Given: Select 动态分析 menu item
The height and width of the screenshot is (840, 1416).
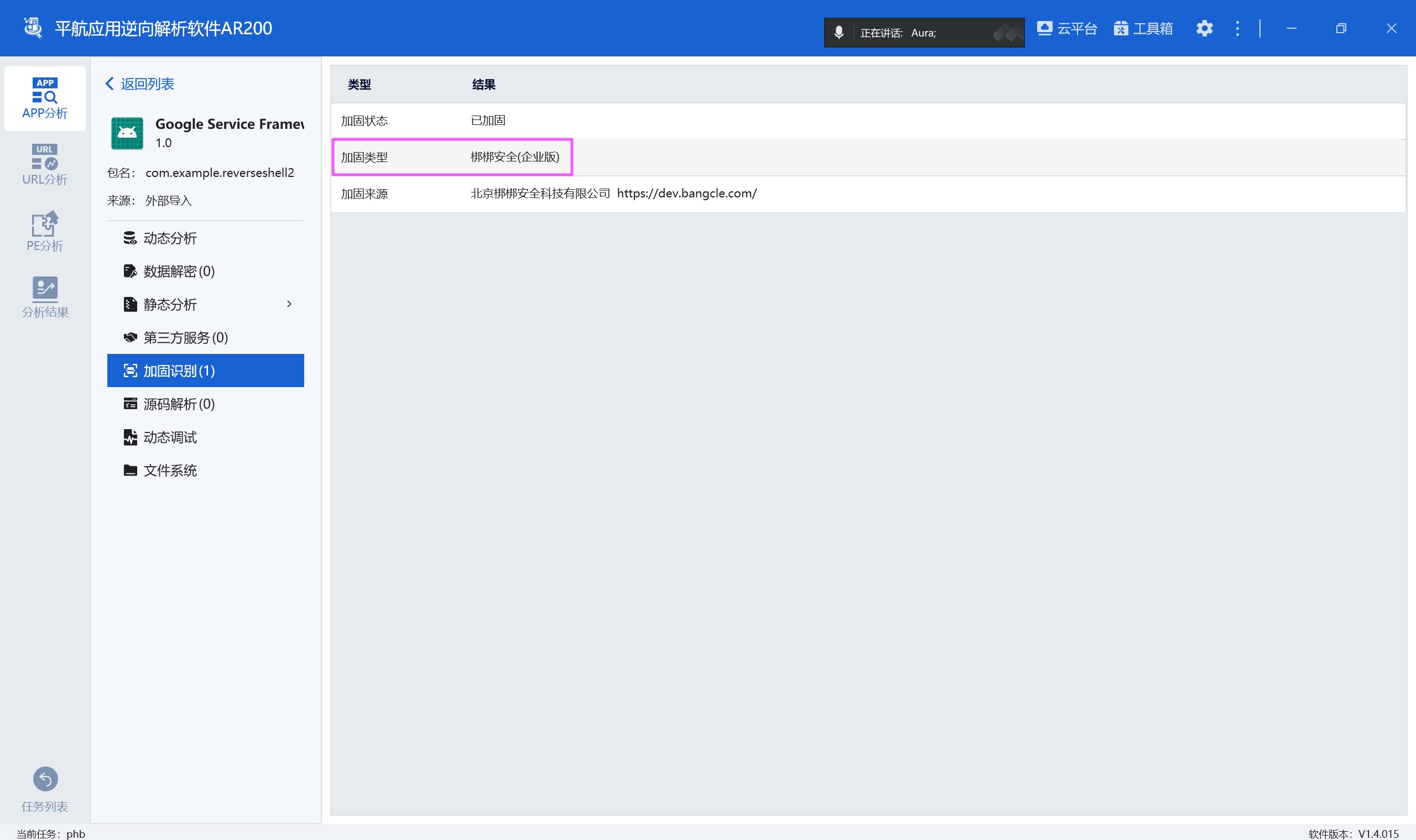Looking at the screenshot, I should [x=206, y=238].
